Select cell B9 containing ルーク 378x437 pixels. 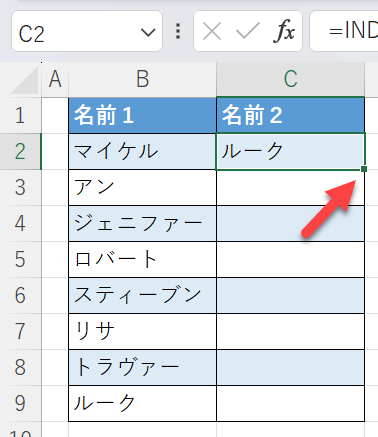coord(142,404)
